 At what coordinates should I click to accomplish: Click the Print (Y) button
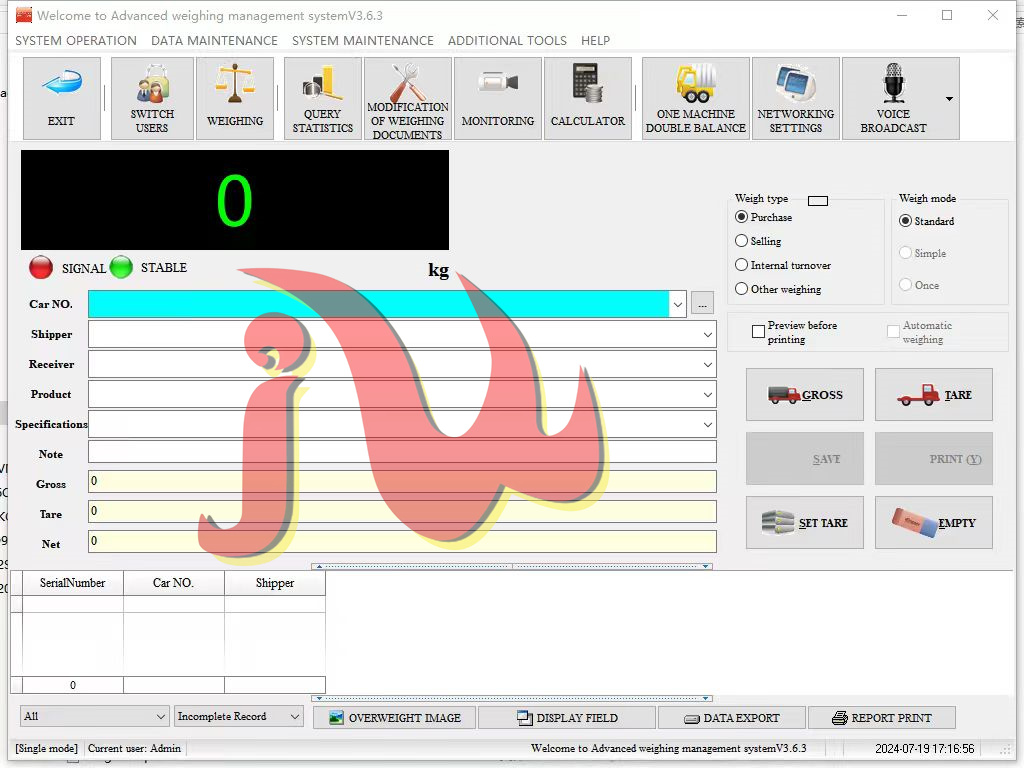tap(934, 458)
